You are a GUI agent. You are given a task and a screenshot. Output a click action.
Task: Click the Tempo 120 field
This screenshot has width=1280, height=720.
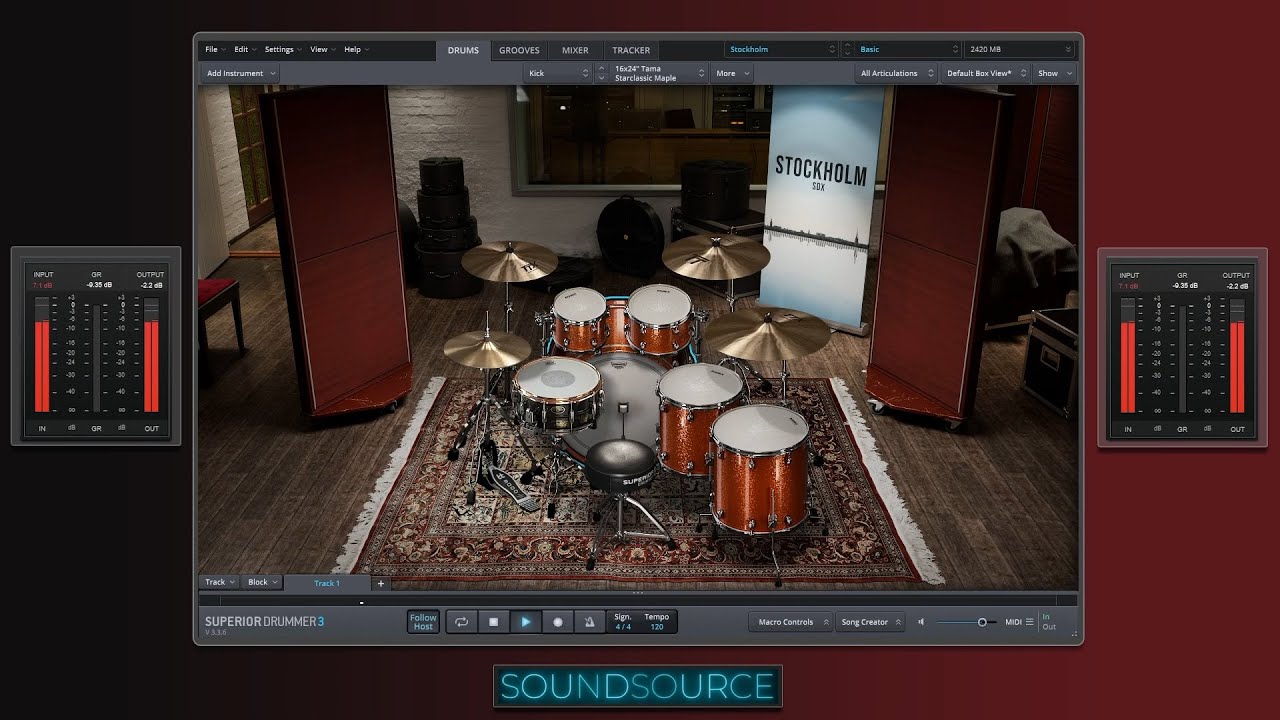click(657, 622)
